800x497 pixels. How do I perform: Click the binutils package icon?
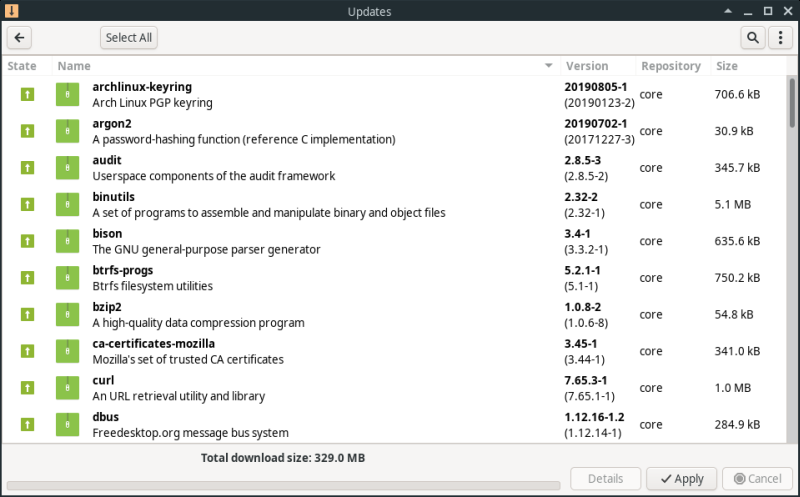click(x=67, y=204)
